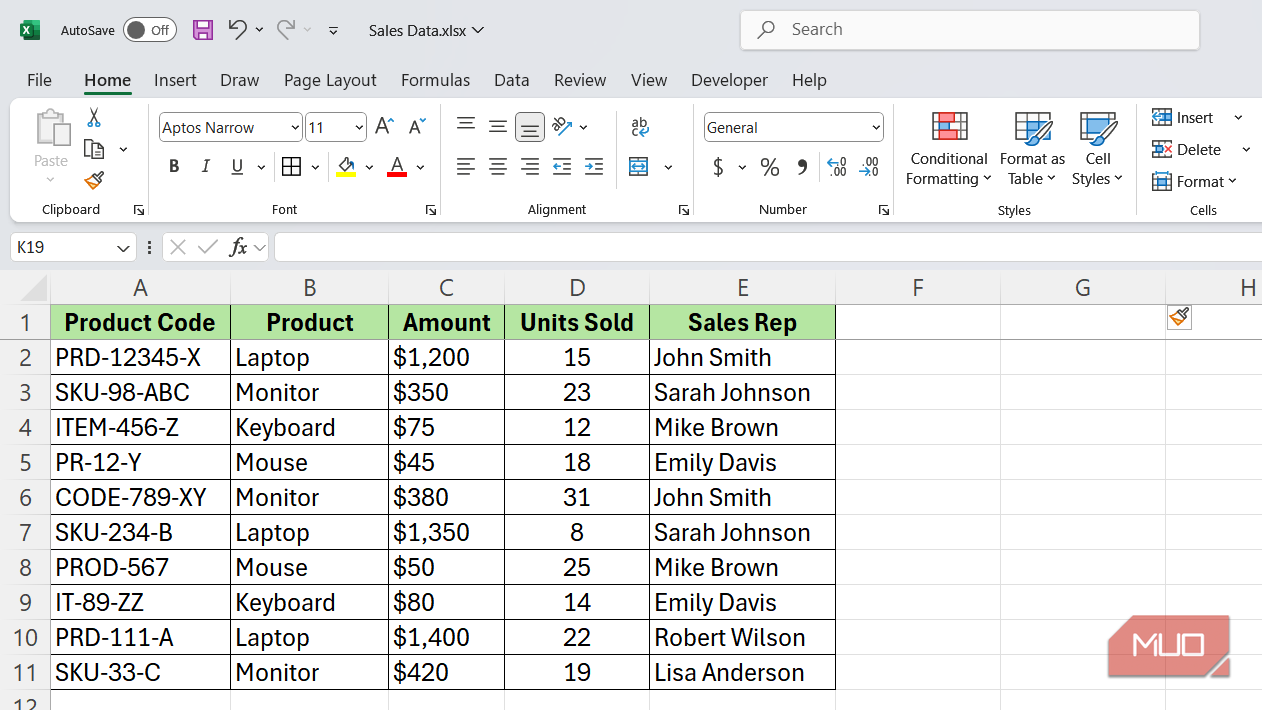Viewport: 1262px width, 710px height.
Task: Expand the Name Box dropdown arrow
Action: [123, 247]
